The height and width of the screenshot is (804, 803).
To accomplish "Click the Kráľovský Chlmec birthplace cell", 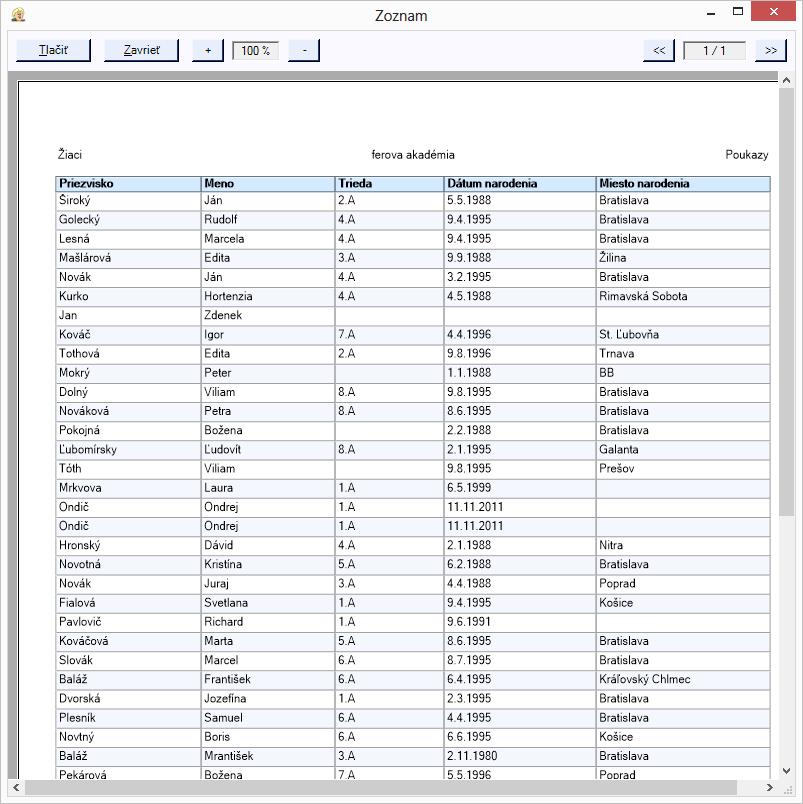I will [x=683, y=679].
